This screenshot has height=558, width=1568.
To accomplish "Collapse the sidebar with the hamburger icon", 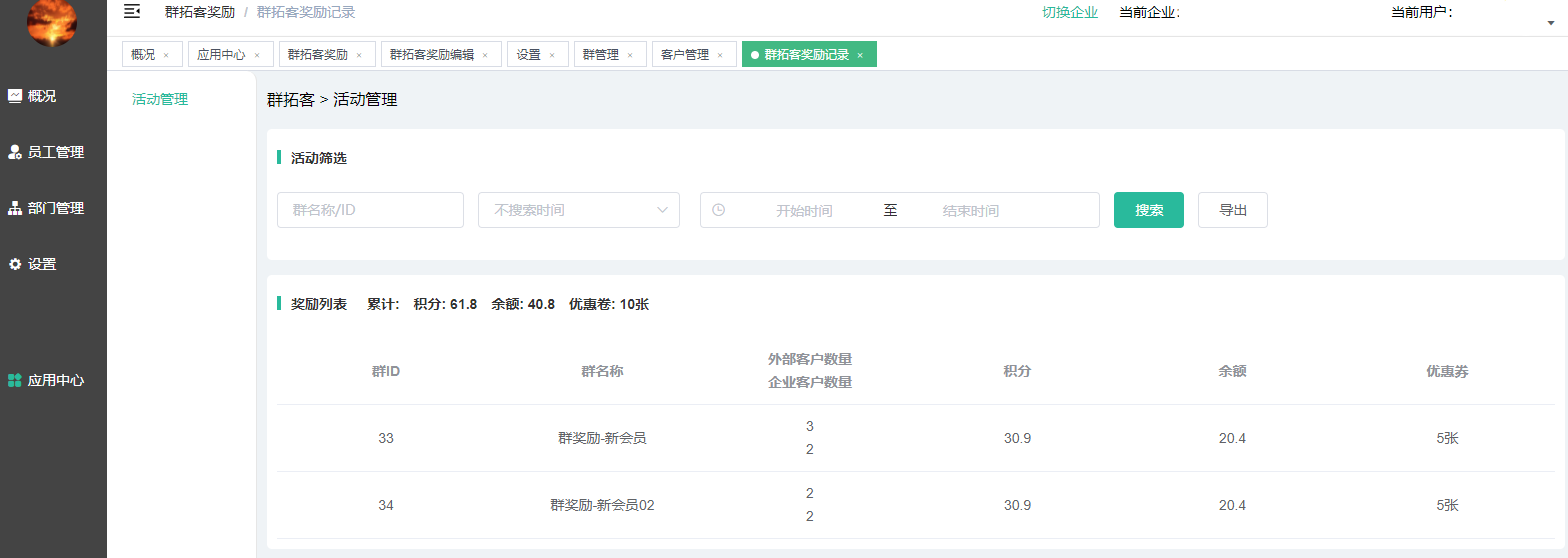I will click(x=131, y=12).
